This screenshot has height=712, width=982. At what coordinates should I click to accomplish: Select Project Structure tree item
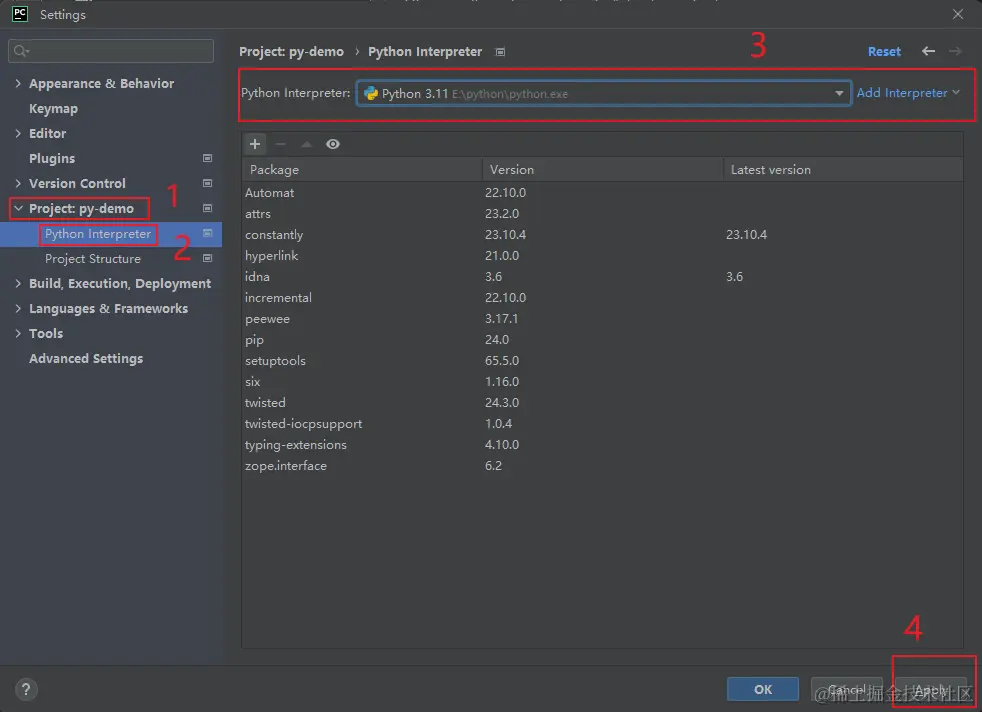tap(93, 259)
